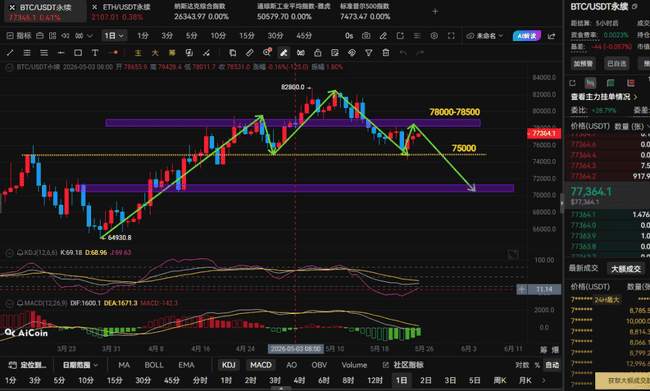650x391 pixels.
Task: Select the text annotation tool
Action: pos(95,53)
